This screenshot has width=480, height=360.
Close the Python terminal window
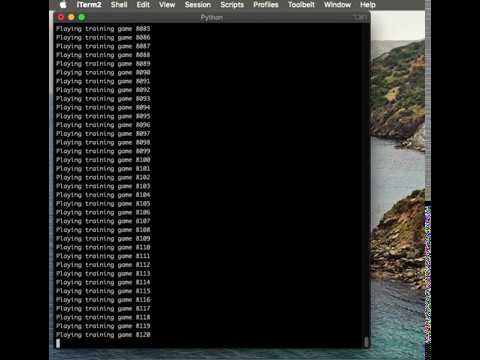click(x=61, y=17)
